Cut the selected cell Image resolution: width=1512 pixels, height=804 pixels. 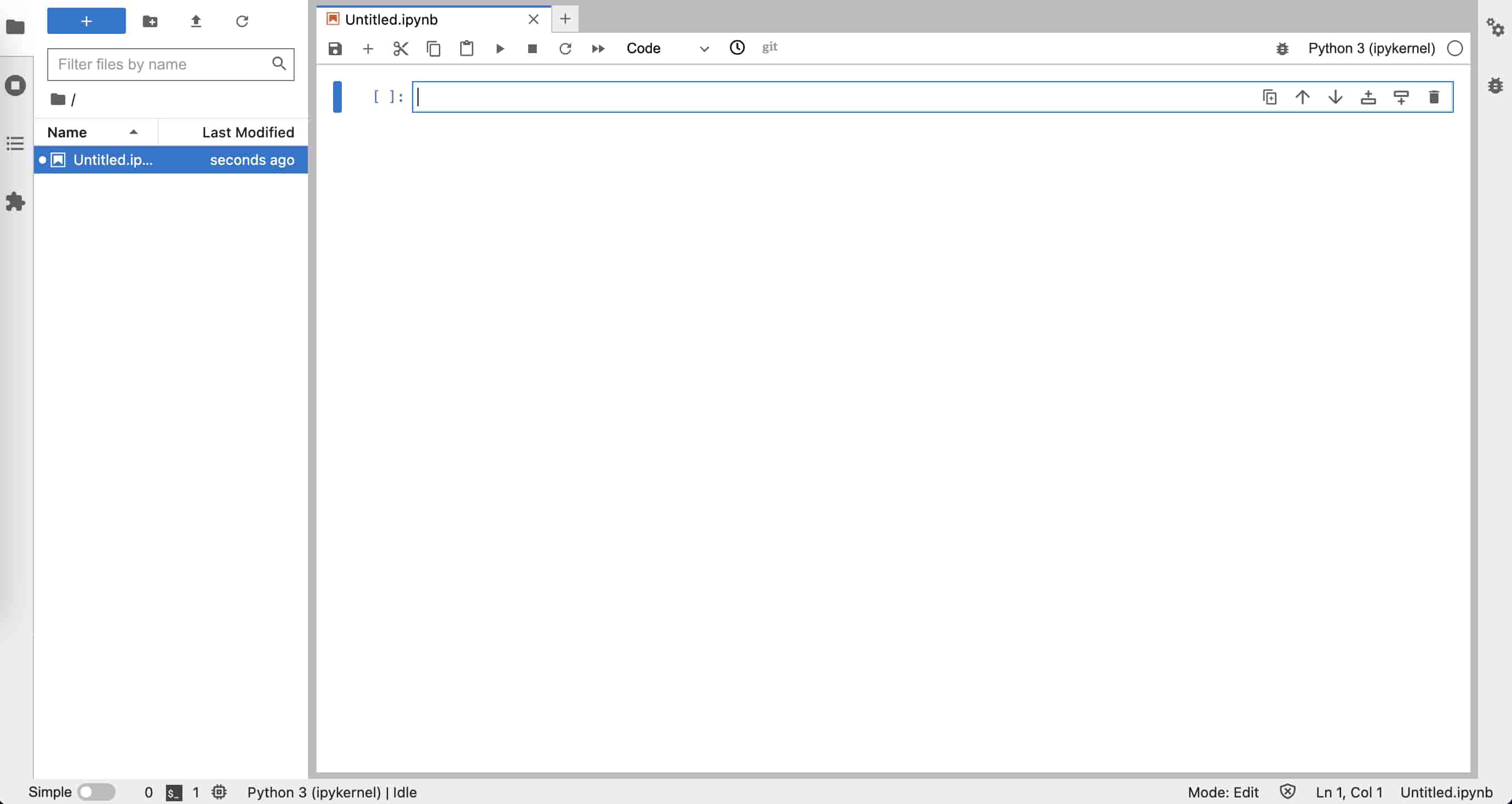click(400, 48)
